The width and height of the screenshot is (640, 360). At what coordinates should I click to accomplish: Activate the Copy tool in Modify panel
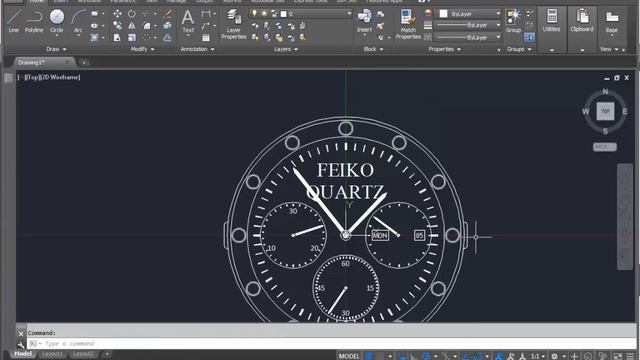117,26
